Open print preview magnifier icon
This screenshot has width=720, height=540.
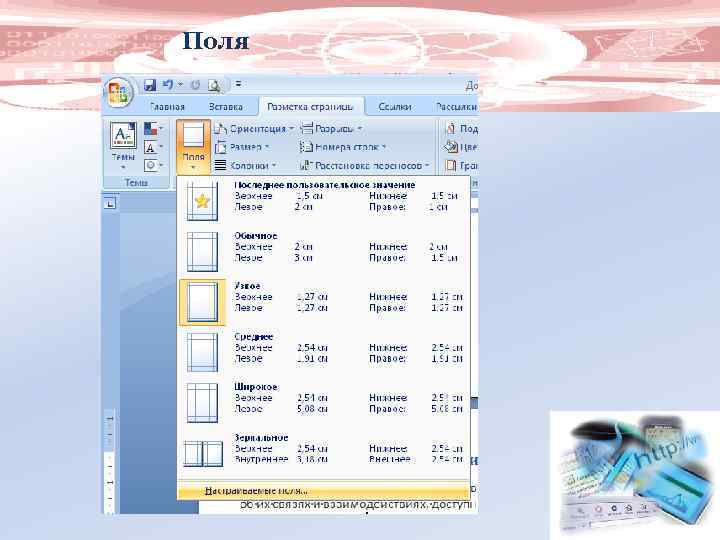[x=214, y=85]
